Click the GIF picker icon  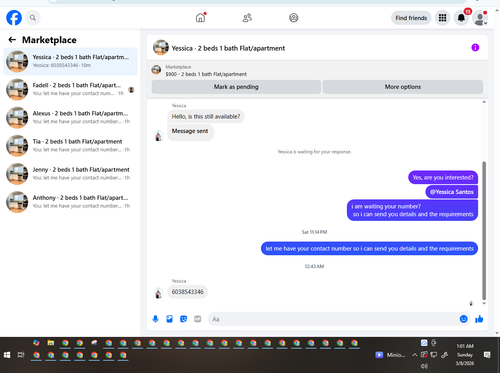pos(198,319)
